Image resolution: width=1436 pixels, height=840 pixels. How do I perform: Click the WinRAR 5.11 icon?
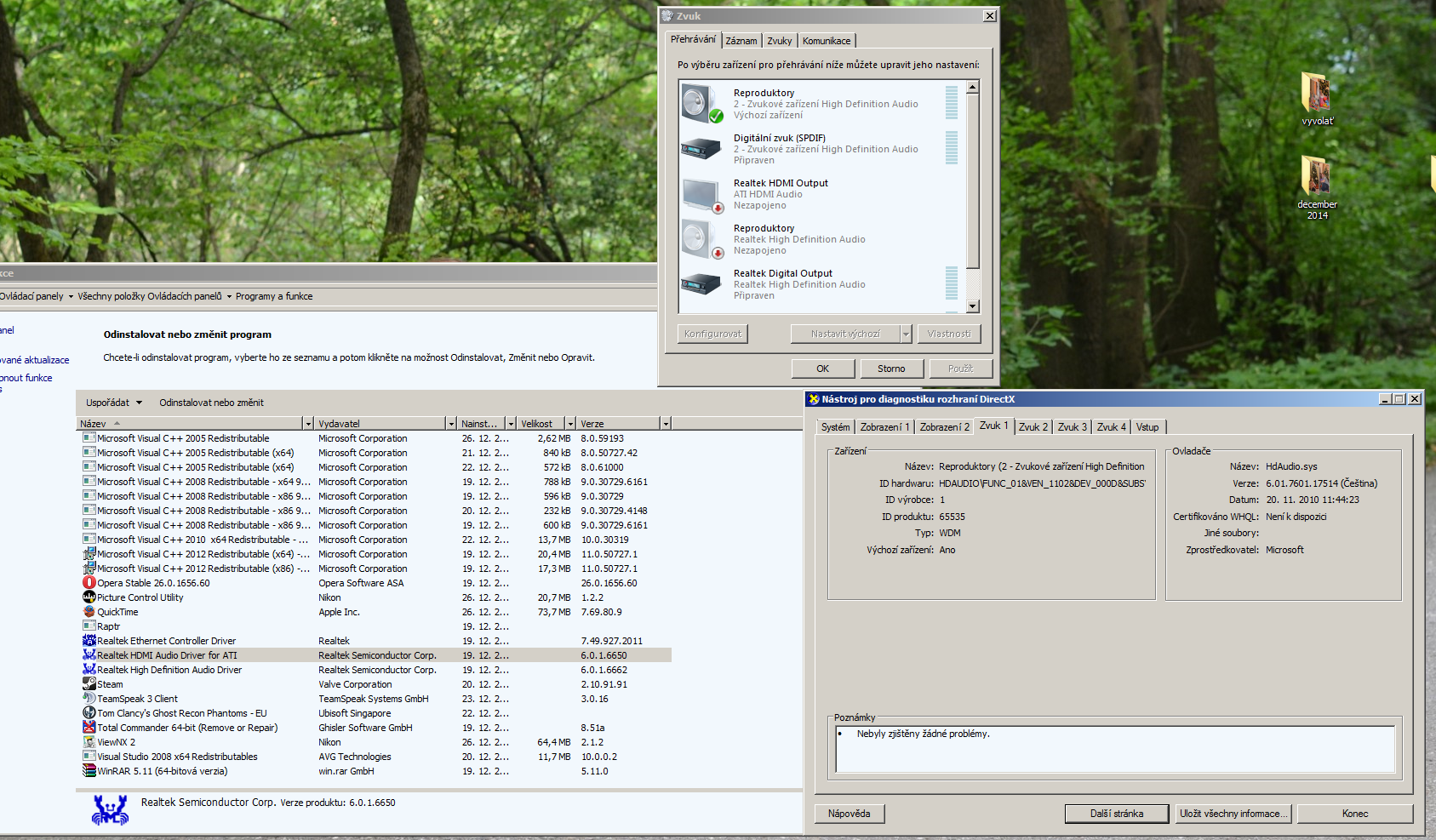89,771
